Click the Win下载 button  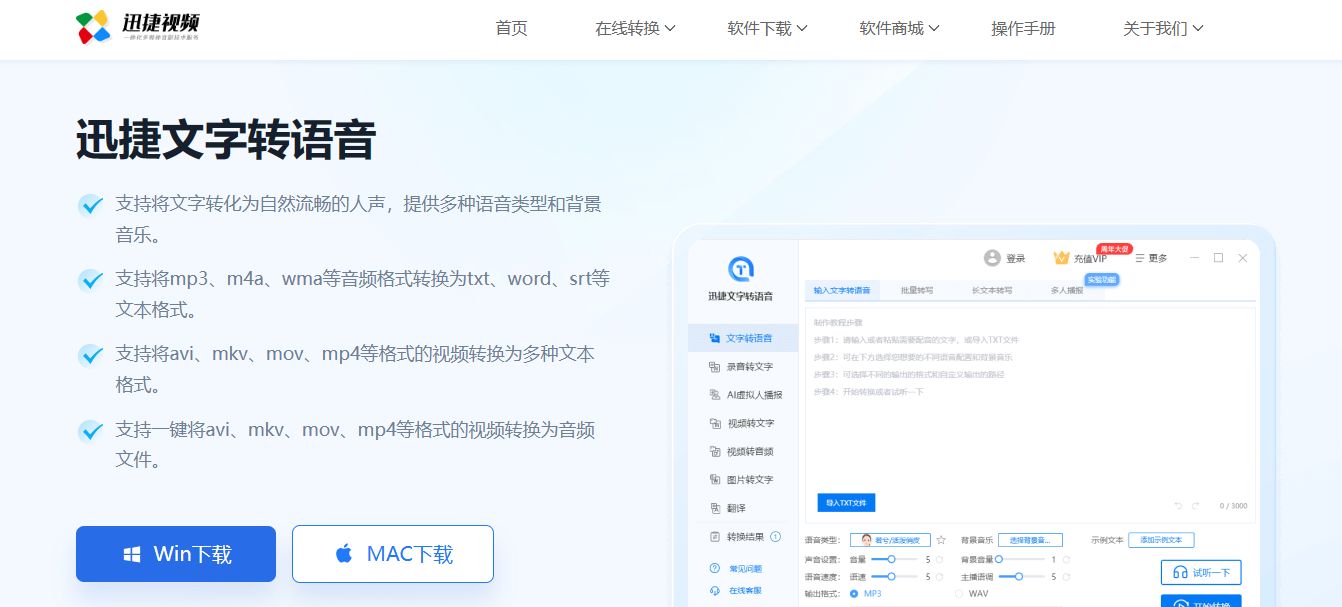pos(176,554)
